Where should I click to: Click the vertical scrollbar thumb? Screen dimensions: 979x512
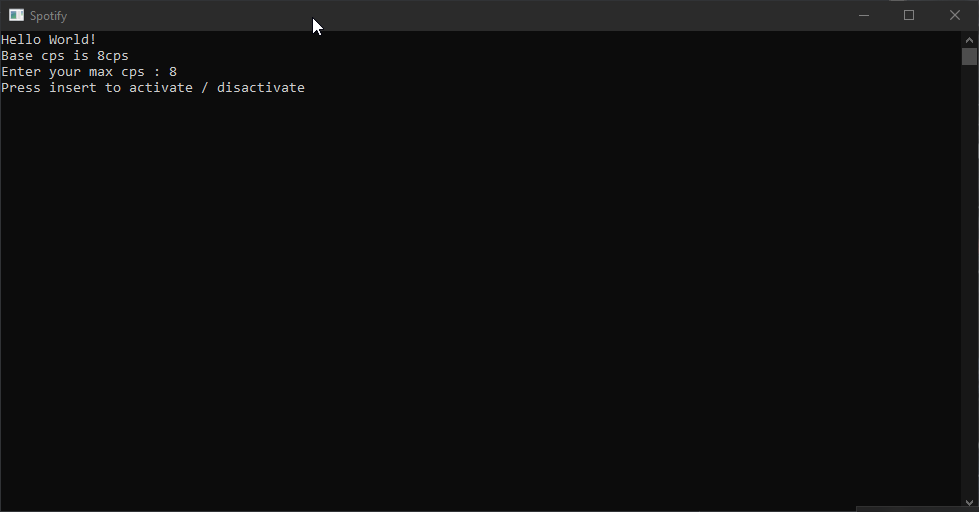click(969, 56)
